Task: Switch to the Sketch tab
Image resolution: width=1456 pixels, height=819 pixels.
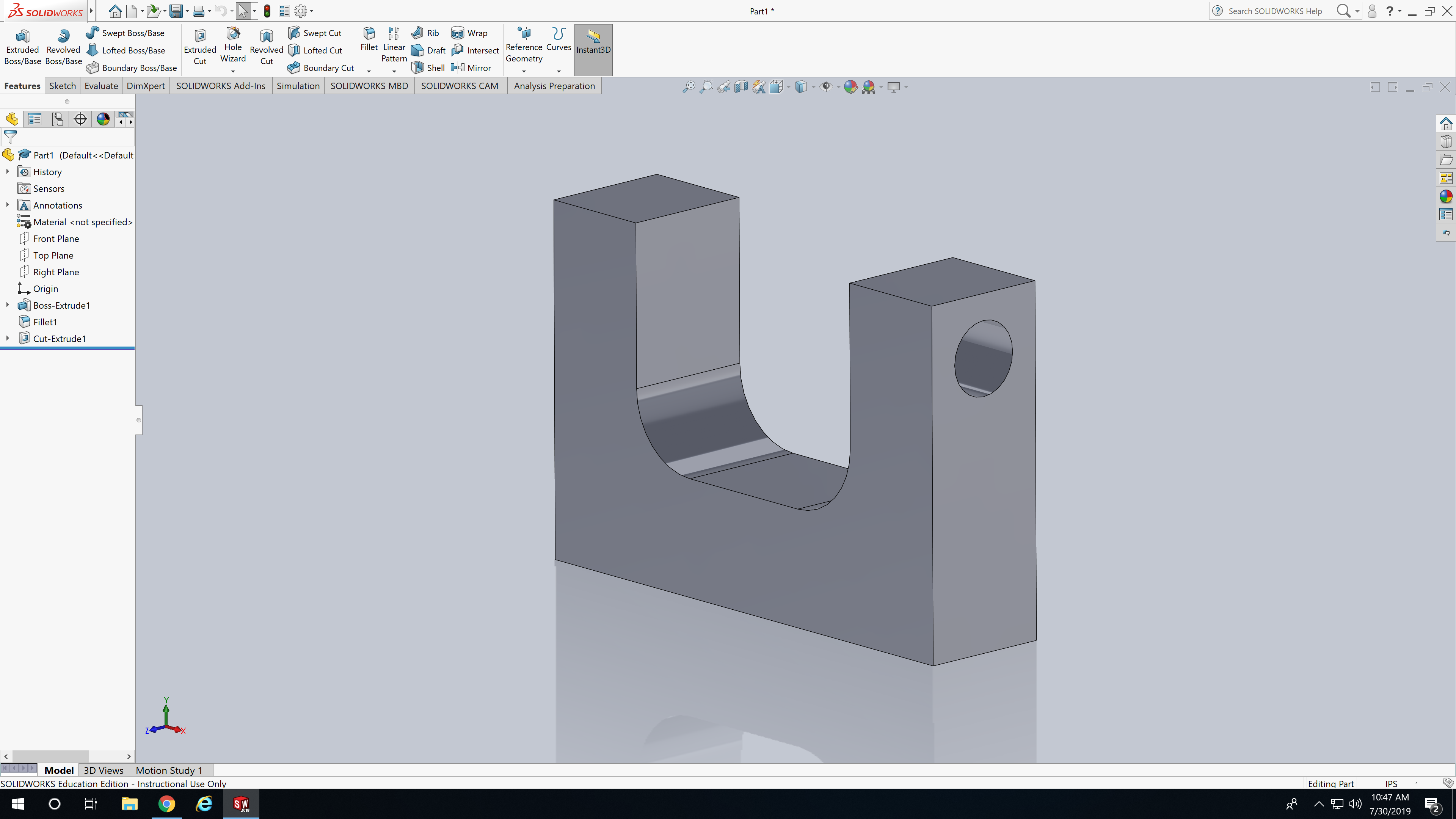Action: pos(62,86)
